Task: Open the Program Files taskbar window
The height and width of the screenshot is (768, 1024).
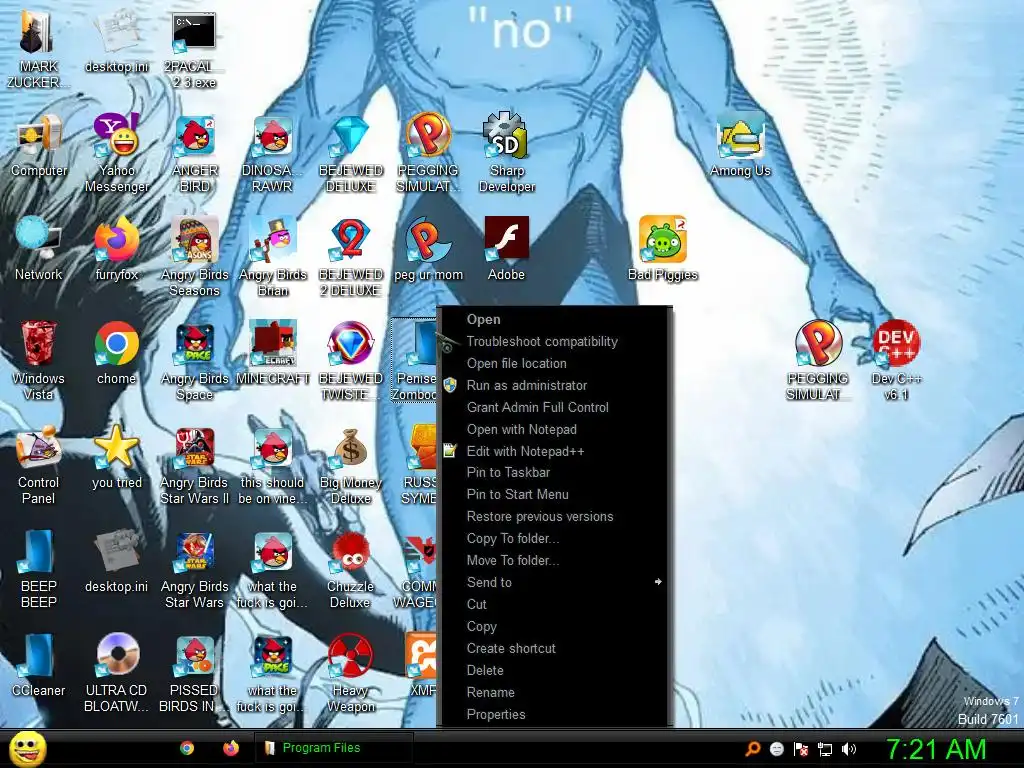Action: click(x=333, y=748)
